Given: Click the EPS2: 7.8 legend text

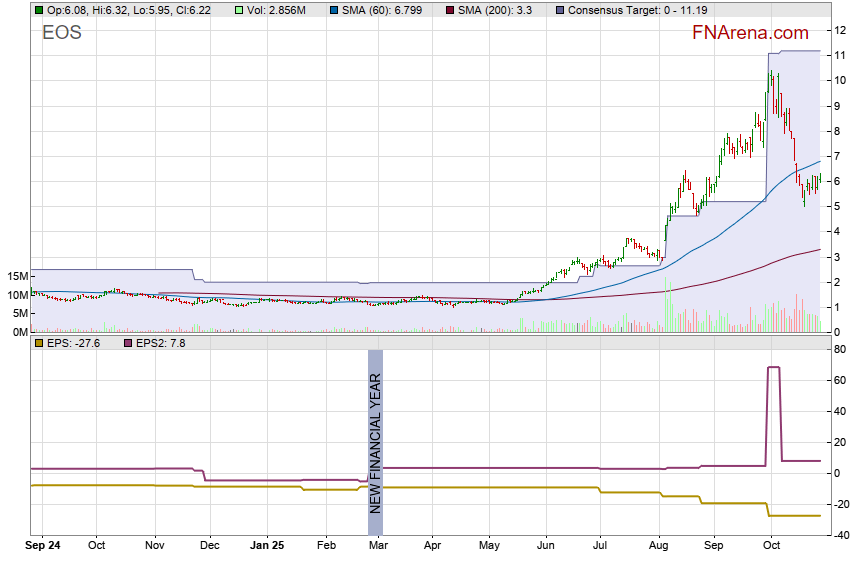Looking at the screenshot, I should 160,343.
